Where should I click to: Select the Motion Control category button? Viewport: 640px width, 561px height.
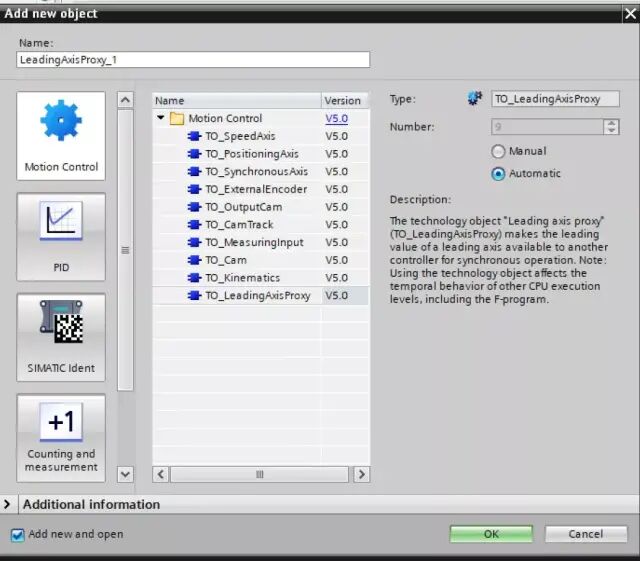click(61, 136)
